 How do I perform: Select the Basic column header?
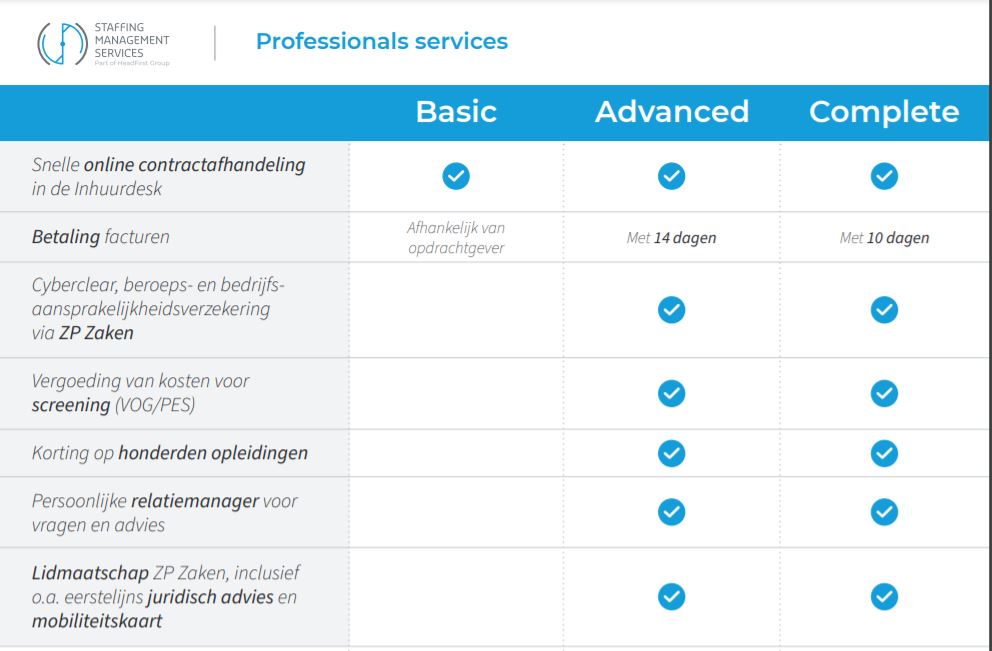pos(456,112)
